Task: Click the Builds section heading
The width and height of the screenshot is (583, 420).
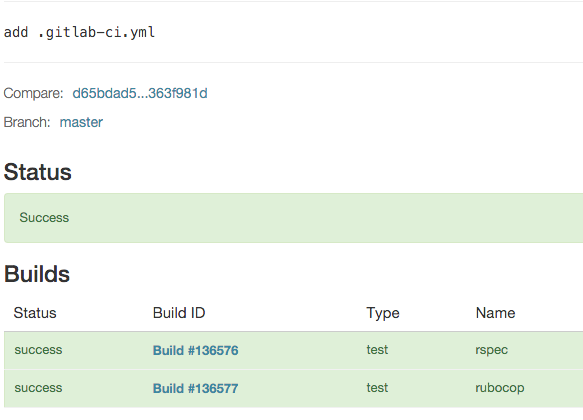Action: coord(37,274)
